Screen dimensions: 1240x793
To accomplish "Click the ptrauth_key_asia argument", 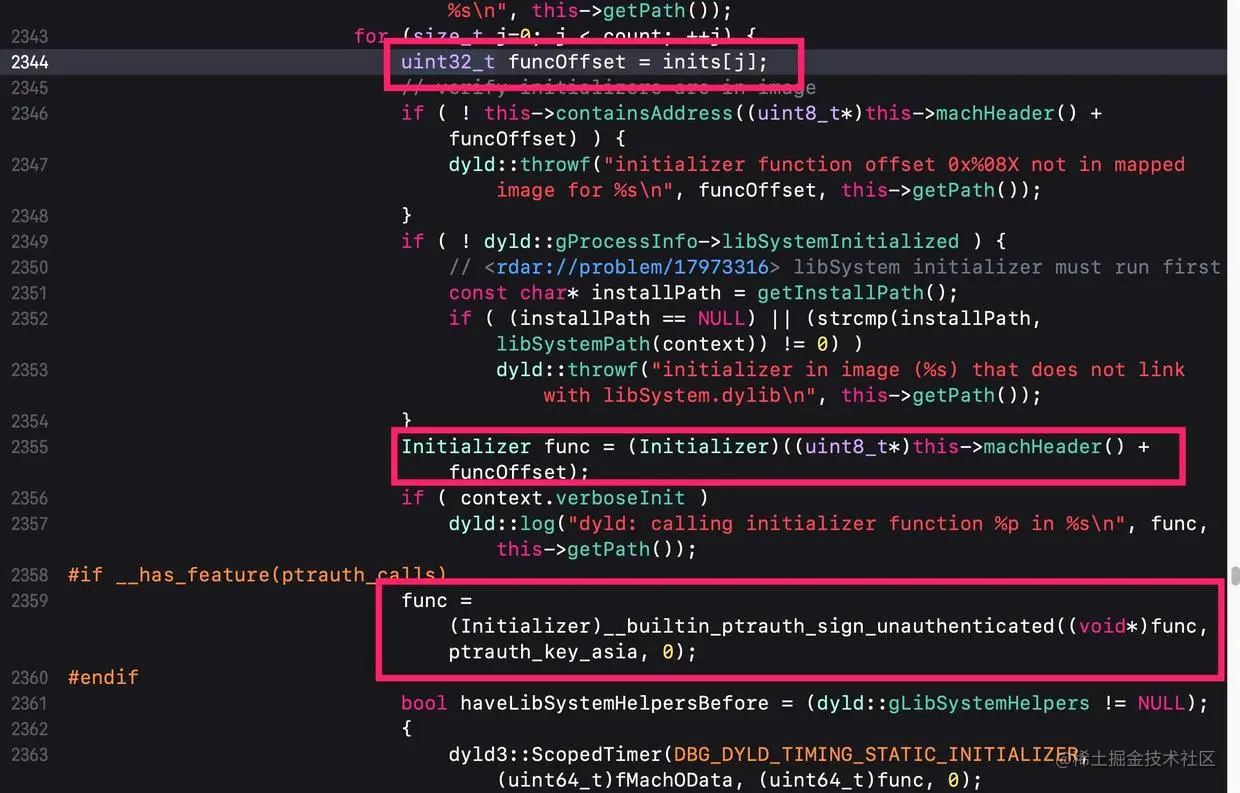I will 543,652.
